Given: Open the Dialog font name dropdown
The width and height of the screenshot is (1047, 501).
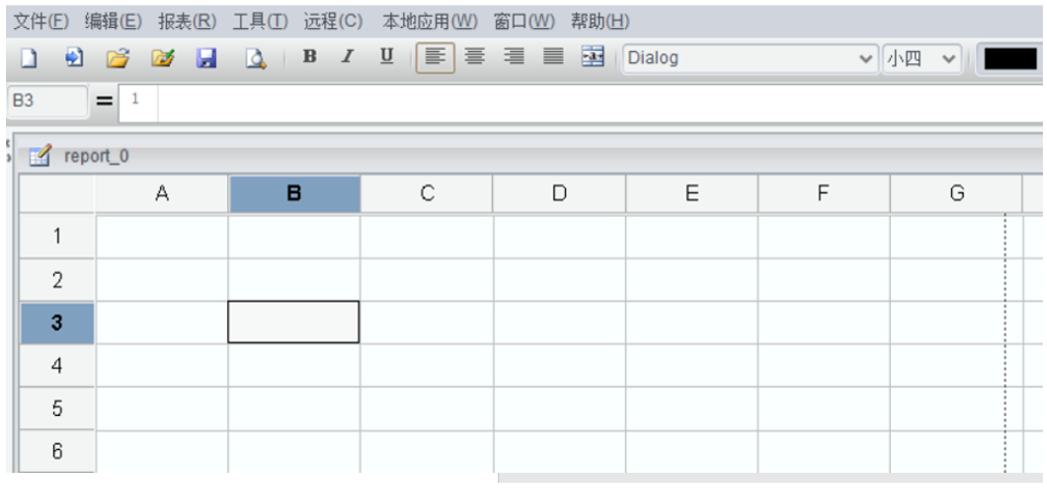Looking at the screenshot, I should 750,58.
